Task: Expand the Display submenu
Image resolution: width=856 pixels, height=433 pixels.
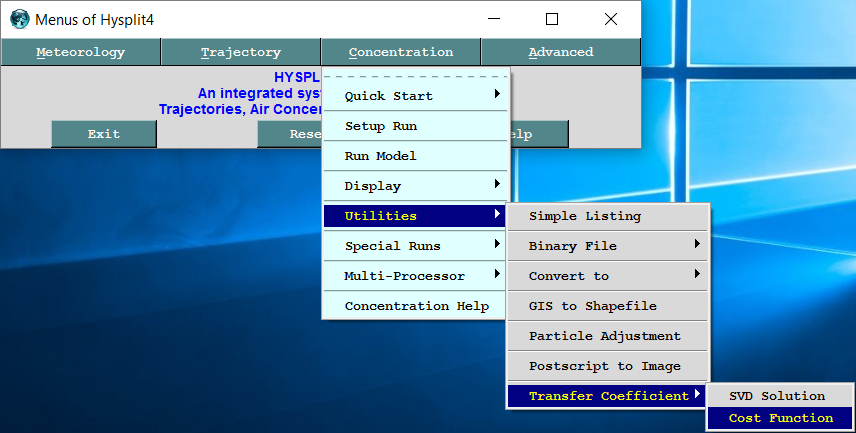Action: pyautogui.click(x=415, y=186)
